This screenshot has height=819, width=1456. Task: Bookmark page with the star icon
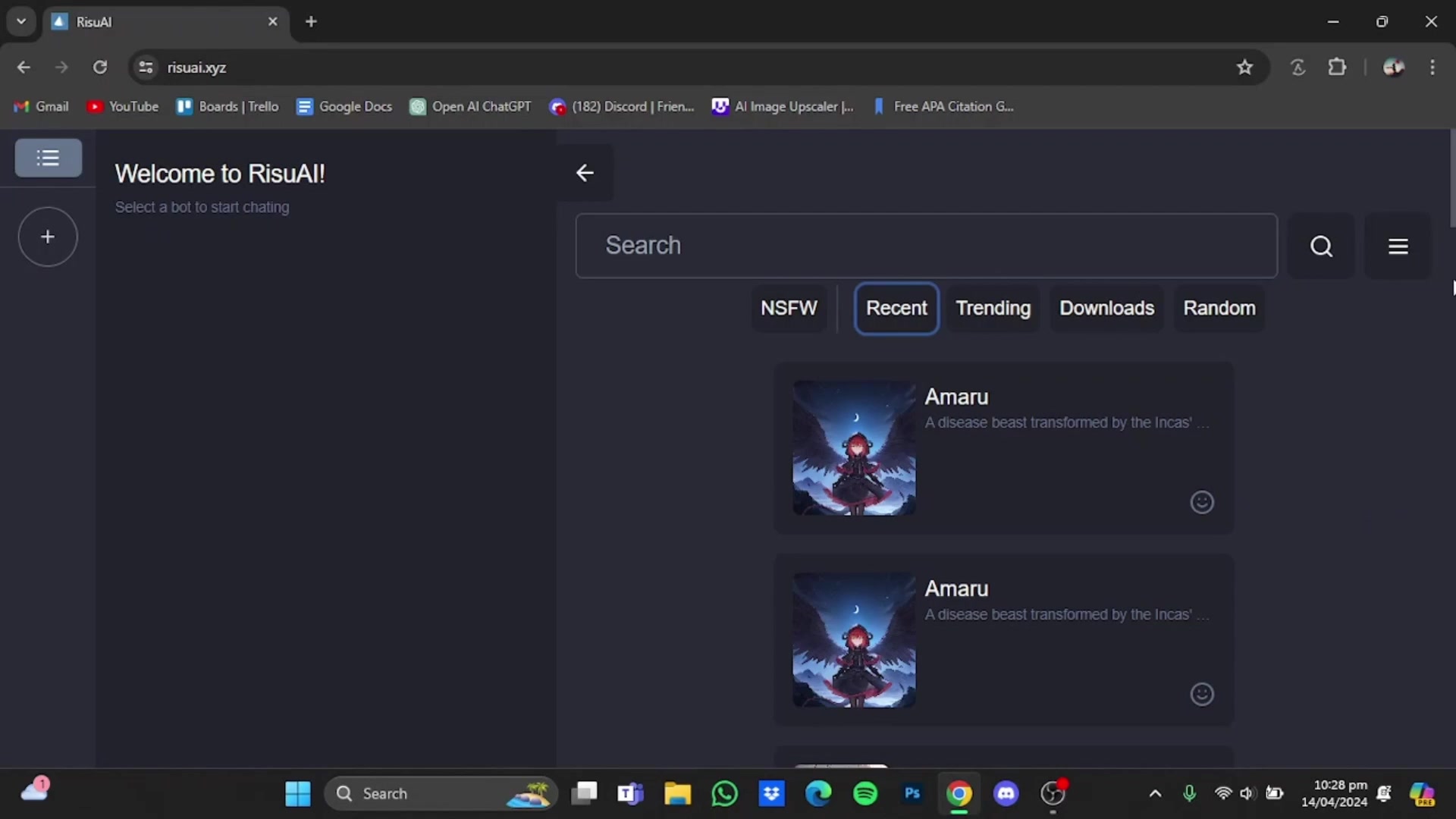click(1244, 67)
